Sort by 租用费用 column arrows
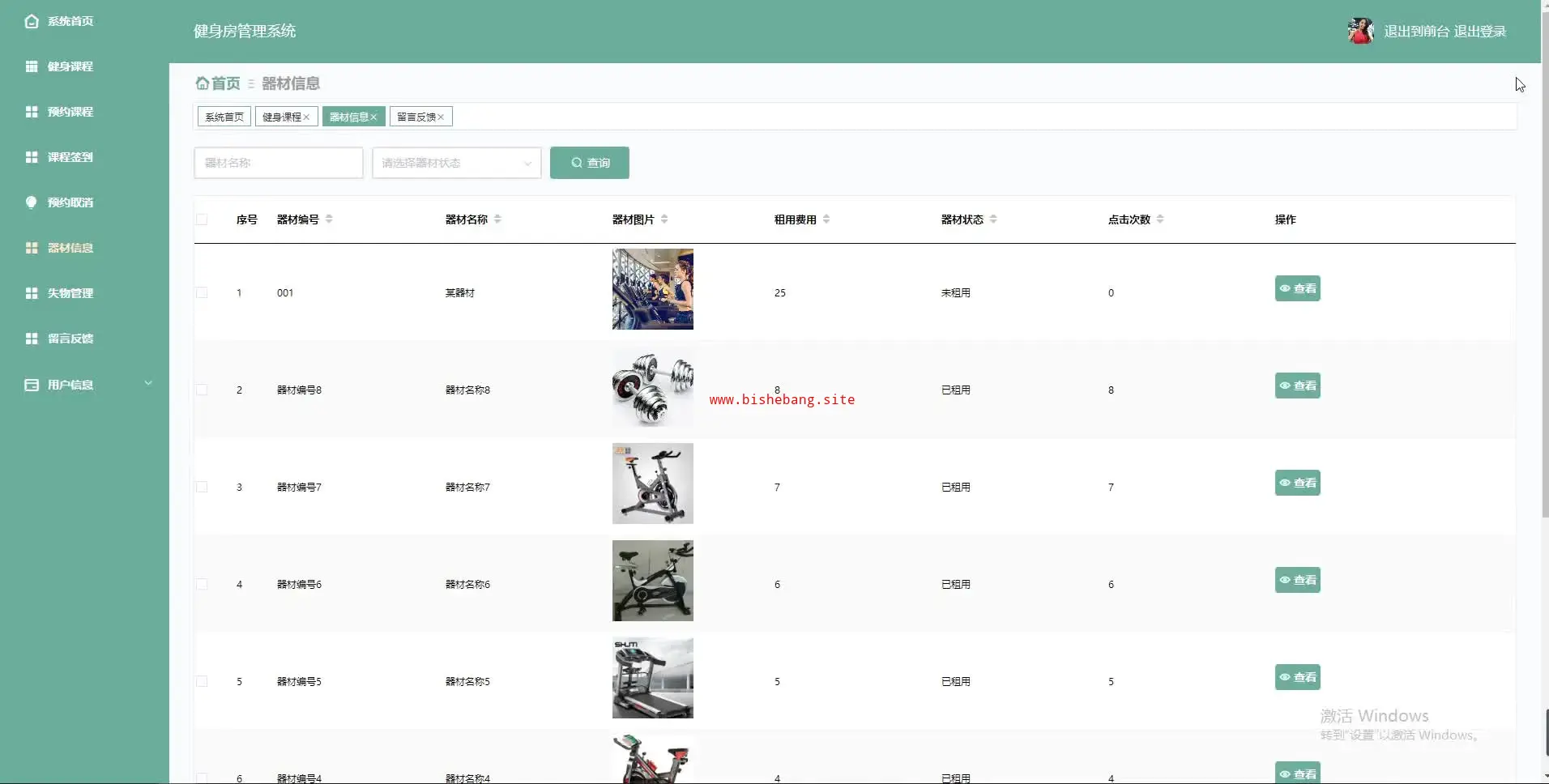Image resolution: width=1549 pixels, height=784 pixels. tap(826, 219)
